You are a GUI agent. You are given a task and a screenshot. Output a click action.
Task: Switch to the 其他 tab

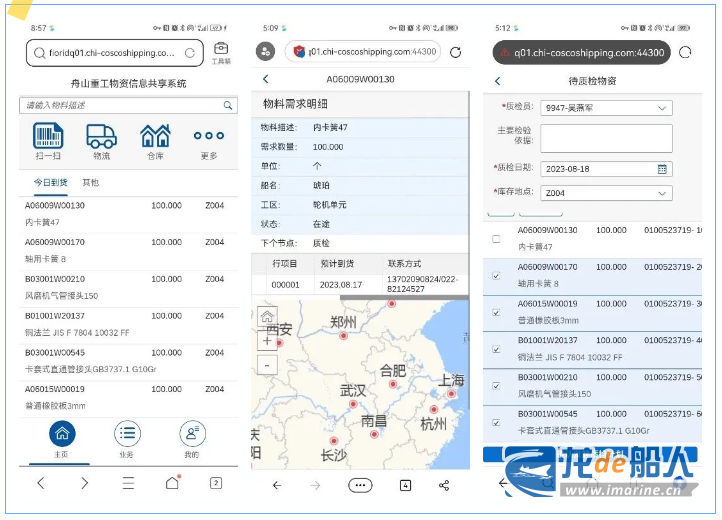pos(91,183)
